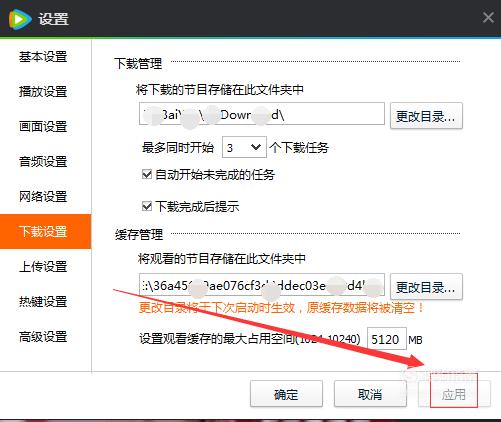Select 下载设置 tab
Screen dimensions: 501x422
click(45, 231)
